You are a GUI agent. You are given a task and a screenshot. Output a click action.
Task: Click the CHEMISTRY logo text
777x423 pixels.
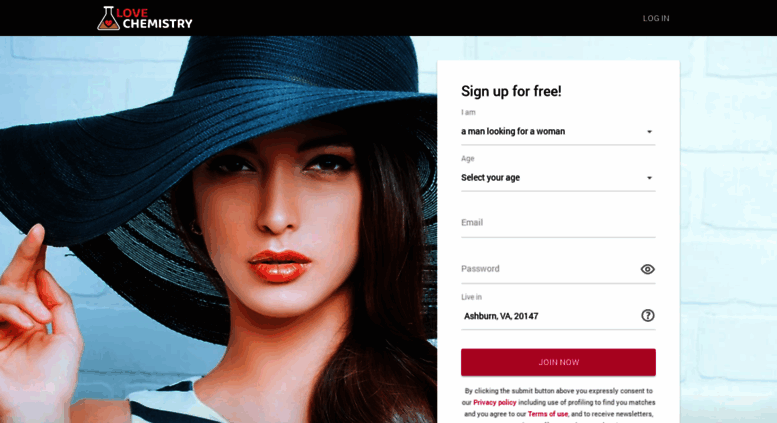[x=158, y=24]
